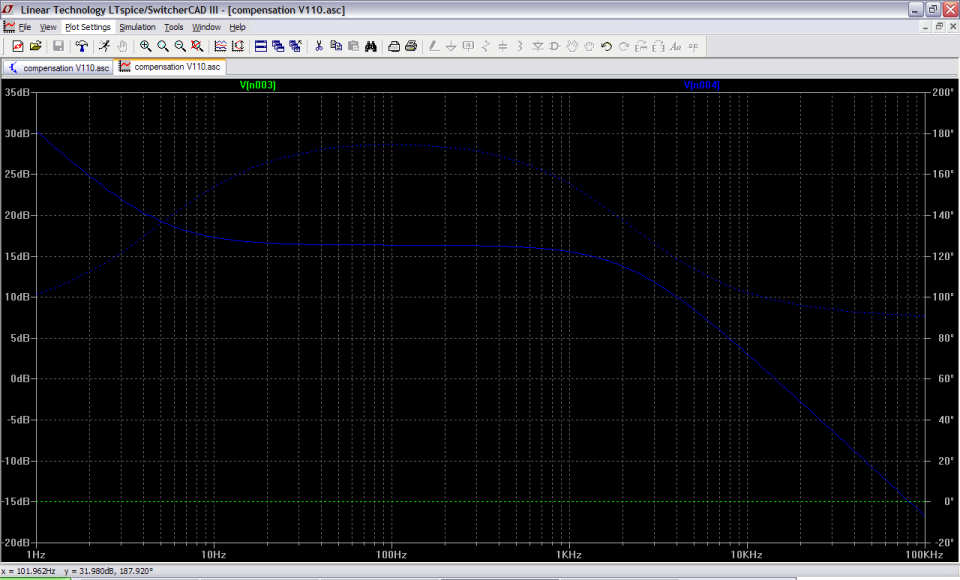Screen dimensions: 960x580
Task: Click the New Schematic toolbar icon
Action: pyautogui.click(x=18, y=46)
